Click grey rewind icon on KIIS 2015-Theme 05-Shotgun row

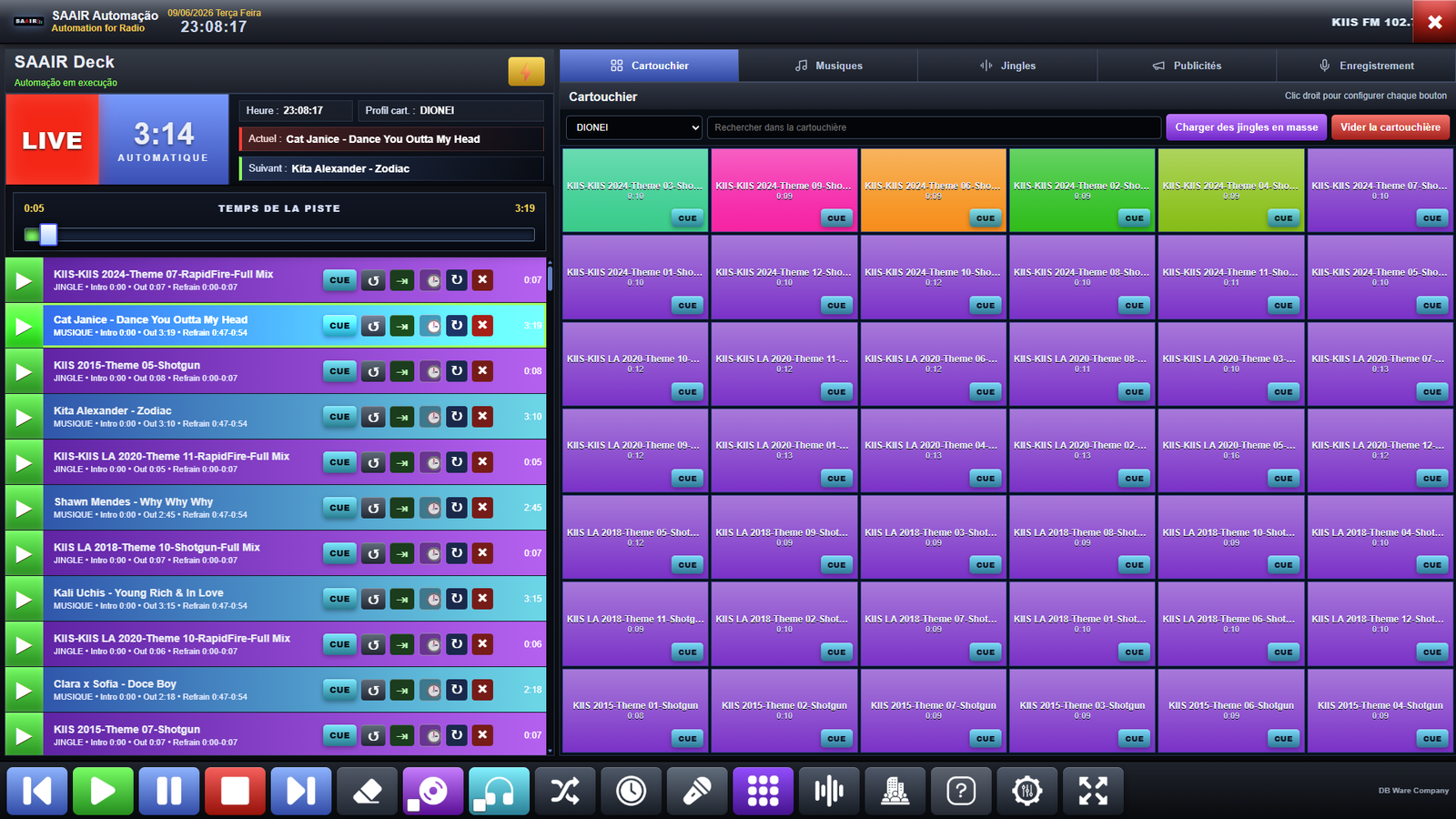pos(373,371)
